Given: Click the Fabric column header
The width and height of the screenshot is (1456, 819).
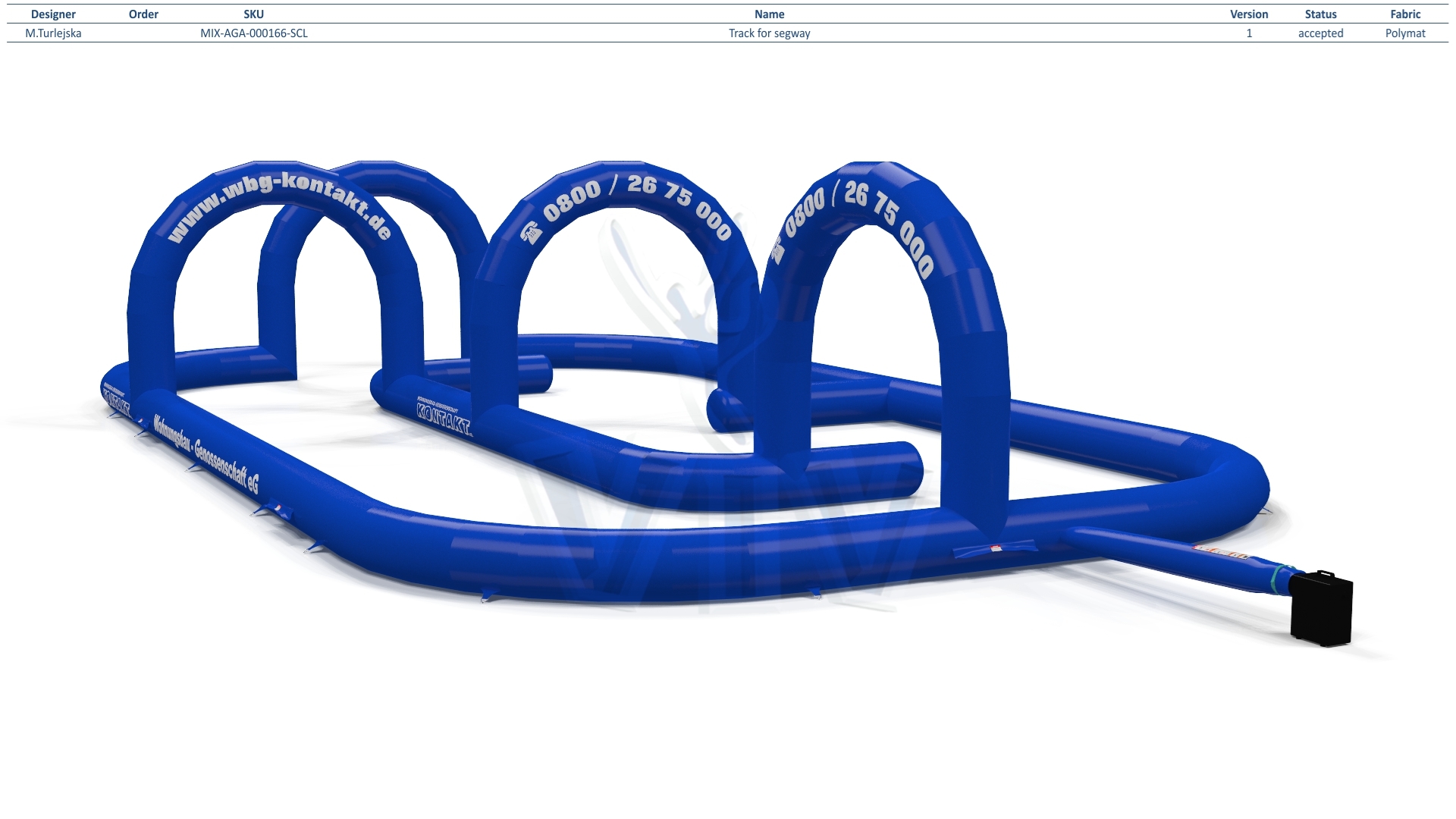Looking at the screenshot, I should [x=1405, y=14].
